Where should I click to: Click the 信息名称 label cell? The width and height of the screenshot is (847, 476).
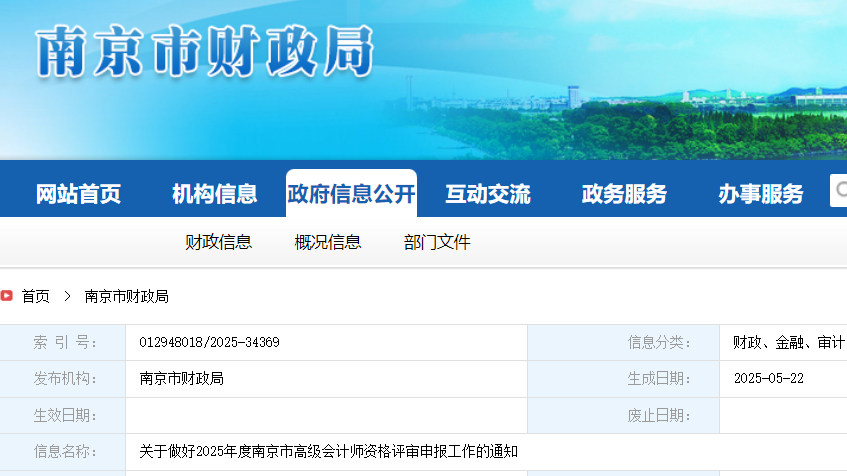point(63,452)
